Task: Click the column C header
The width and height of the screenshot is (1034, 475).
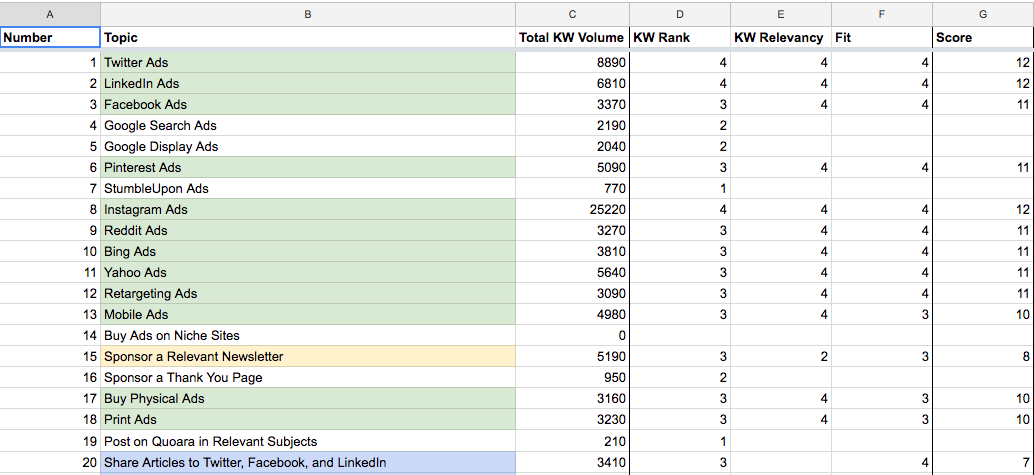Action: point(572,14)
